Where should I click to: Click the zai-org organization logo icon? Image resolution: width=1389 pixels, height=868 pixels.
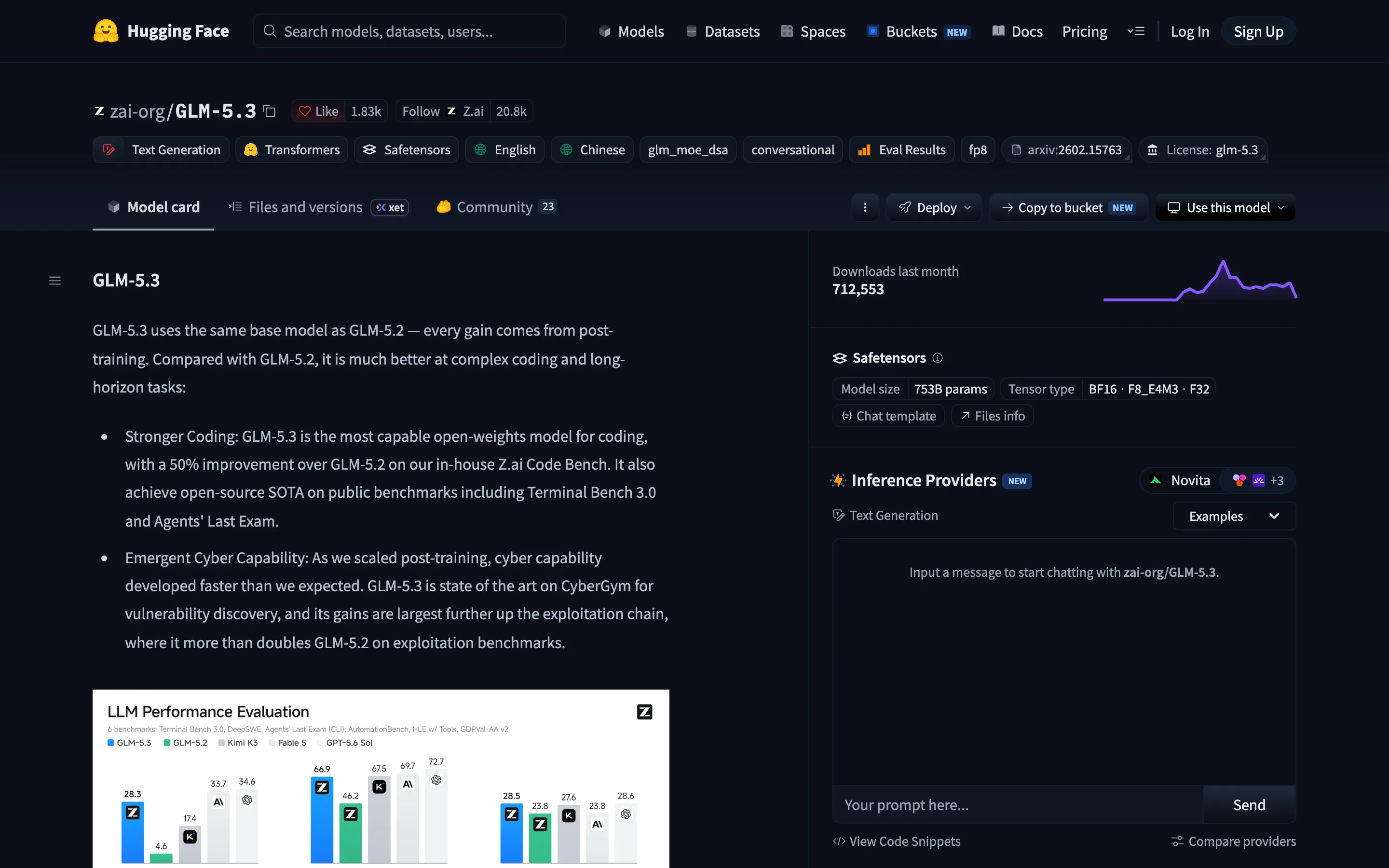99,111
